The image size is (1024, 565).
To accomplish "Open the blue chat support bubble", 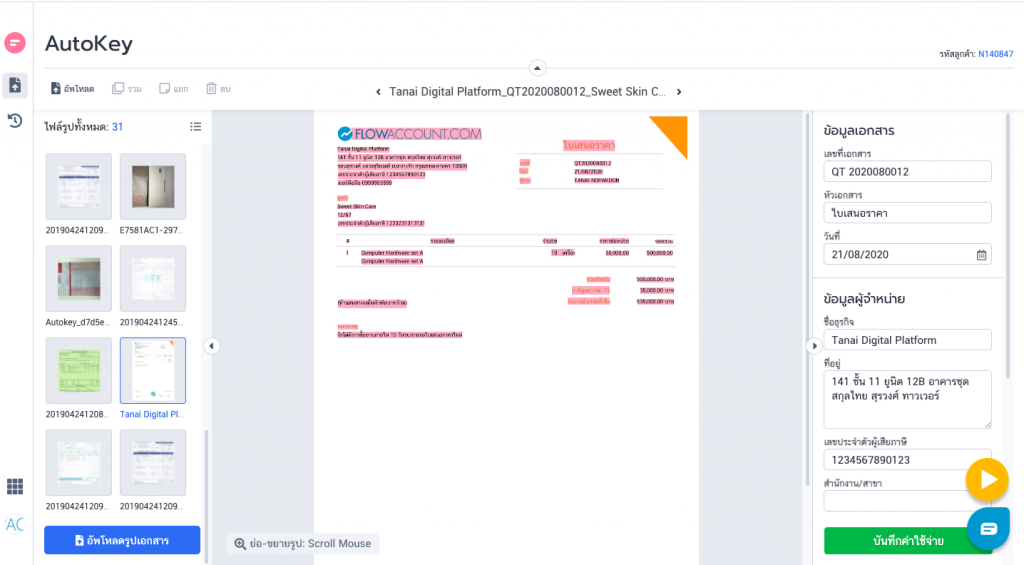I will coord(988,528).
